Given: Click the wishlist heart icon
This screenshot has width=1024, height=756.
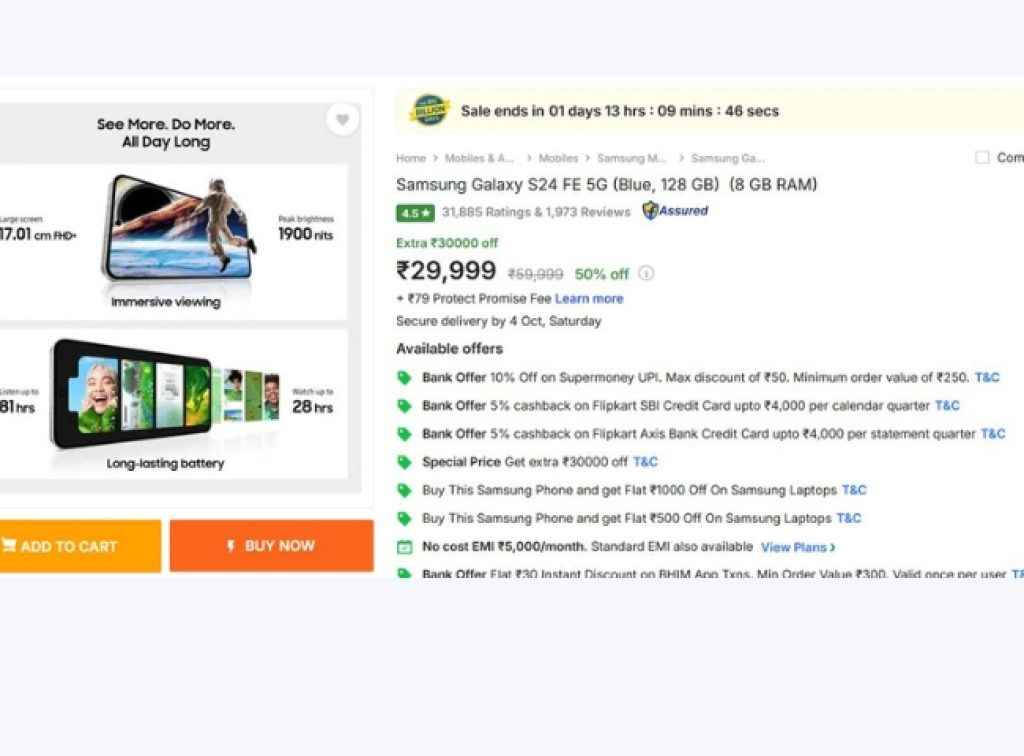Looking at the screenshot, I should point(343,118).
